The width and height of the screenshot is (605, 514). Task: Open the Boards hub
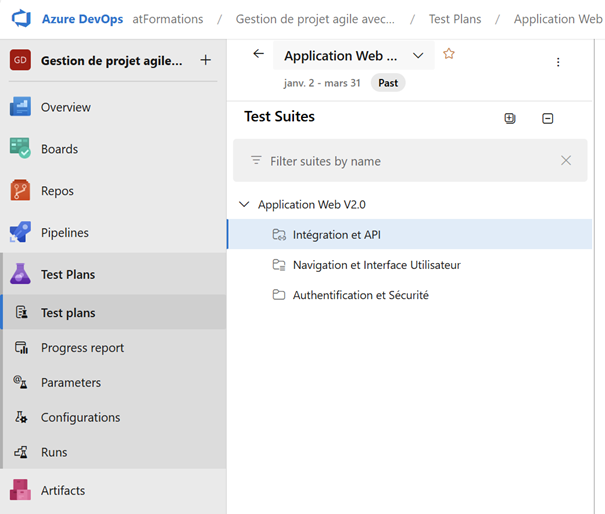[59, 149]
